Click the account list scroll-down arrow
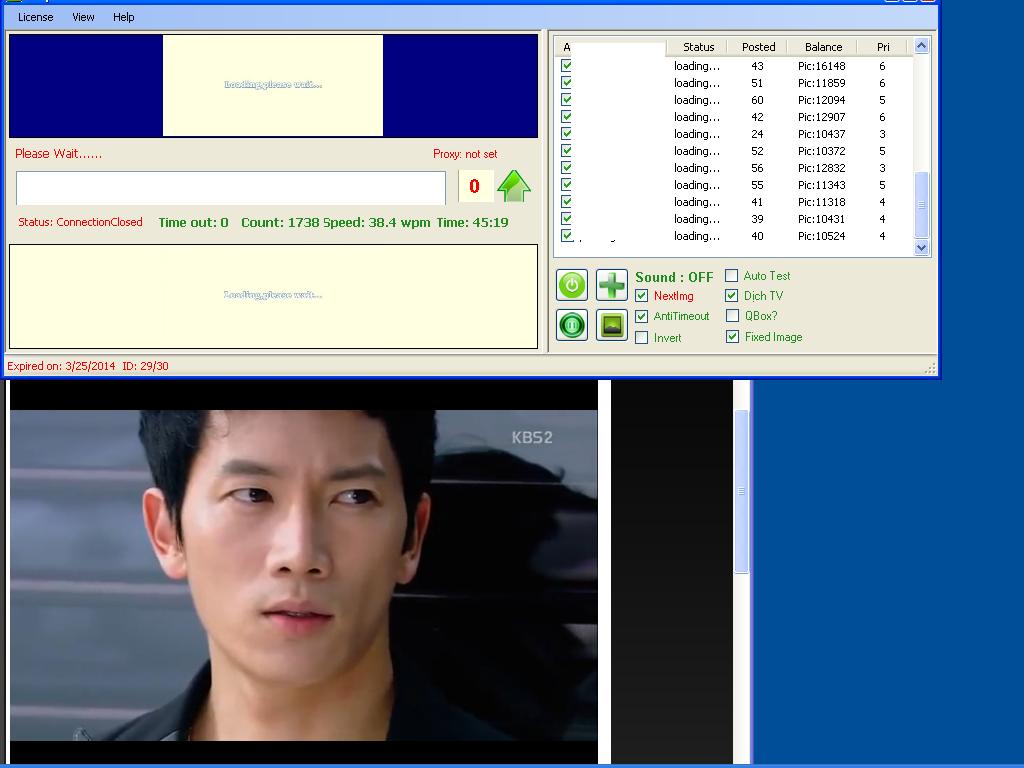This screenshot has width=1024, height=768. [x=921, y=248]
